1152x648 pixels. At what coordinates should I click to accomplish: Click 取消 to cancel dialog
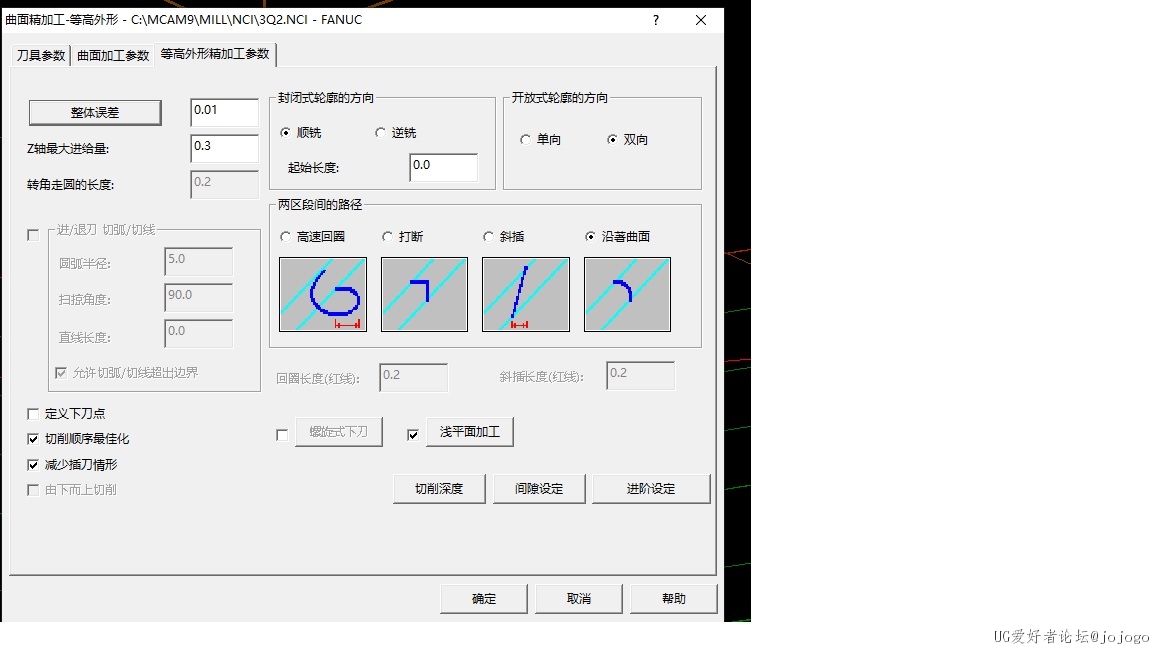click(579, 599)
